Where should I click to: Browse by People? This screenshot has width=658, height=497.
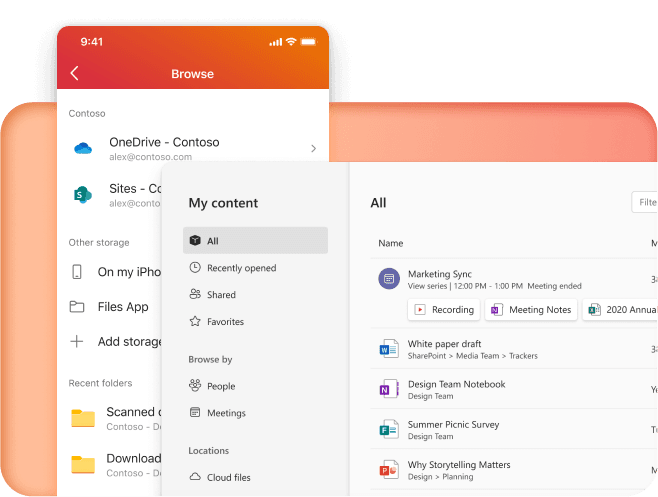[220, 386]
